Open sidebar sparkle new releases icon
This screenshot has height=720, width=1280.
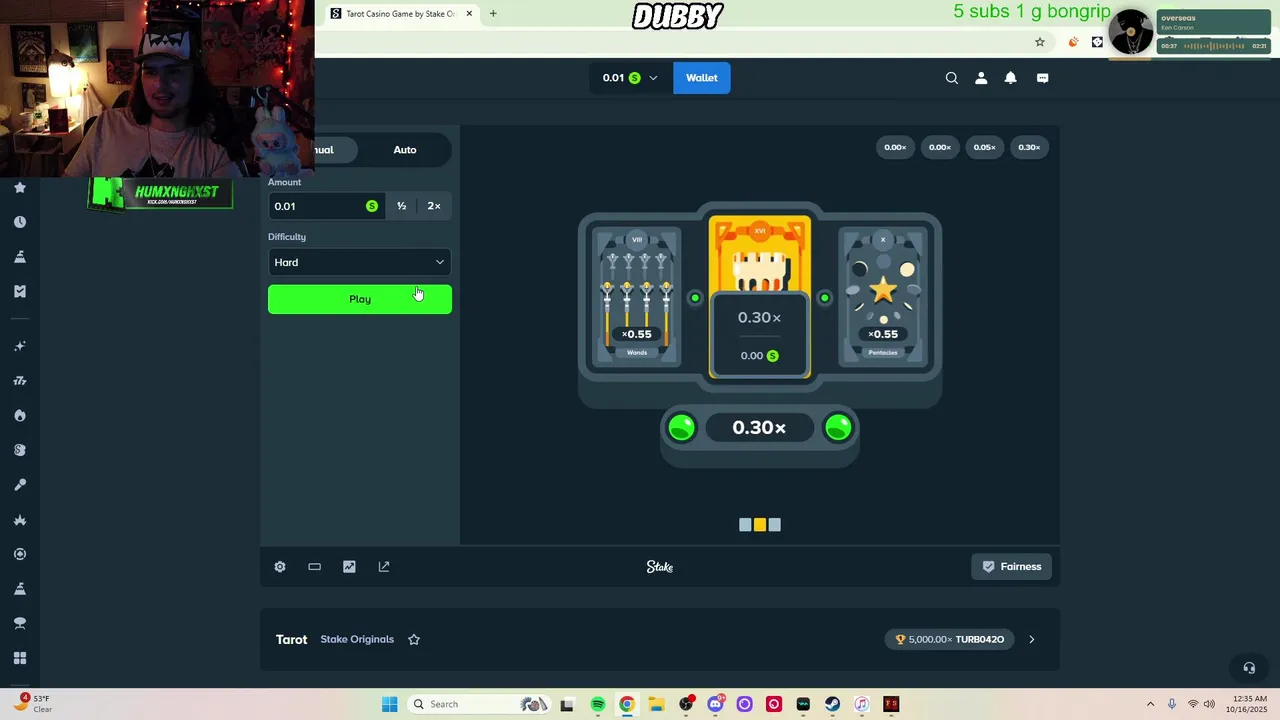coord(20,346)
